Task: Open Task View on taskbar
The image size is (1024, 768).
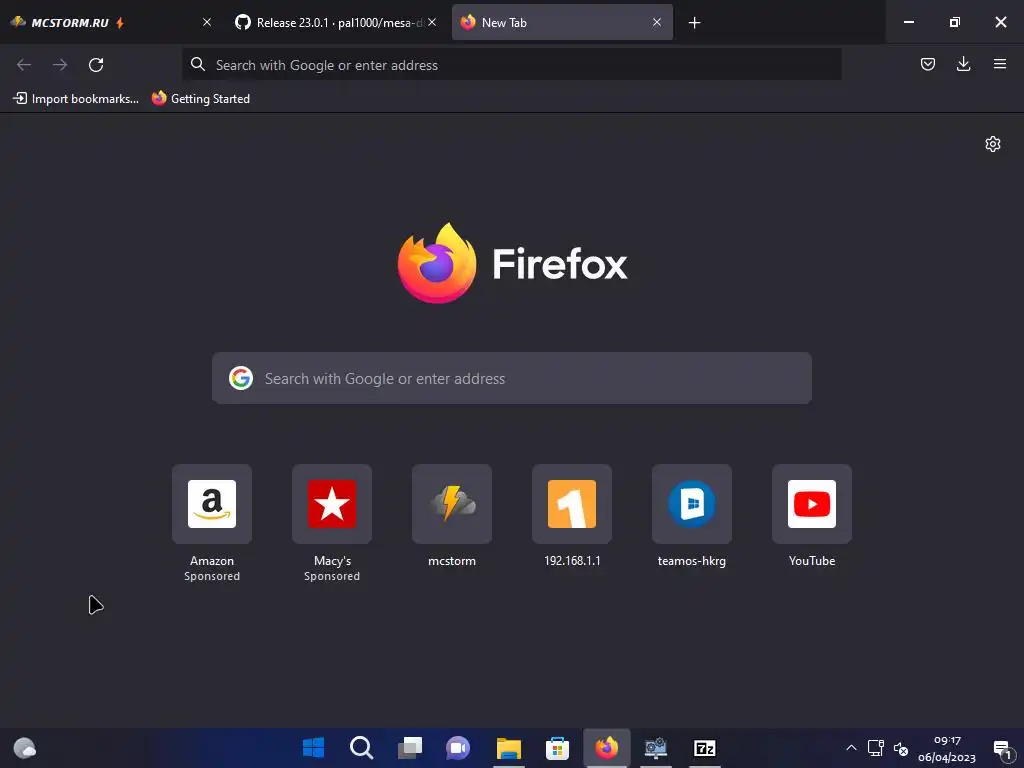Action: [x=410, y=748]
